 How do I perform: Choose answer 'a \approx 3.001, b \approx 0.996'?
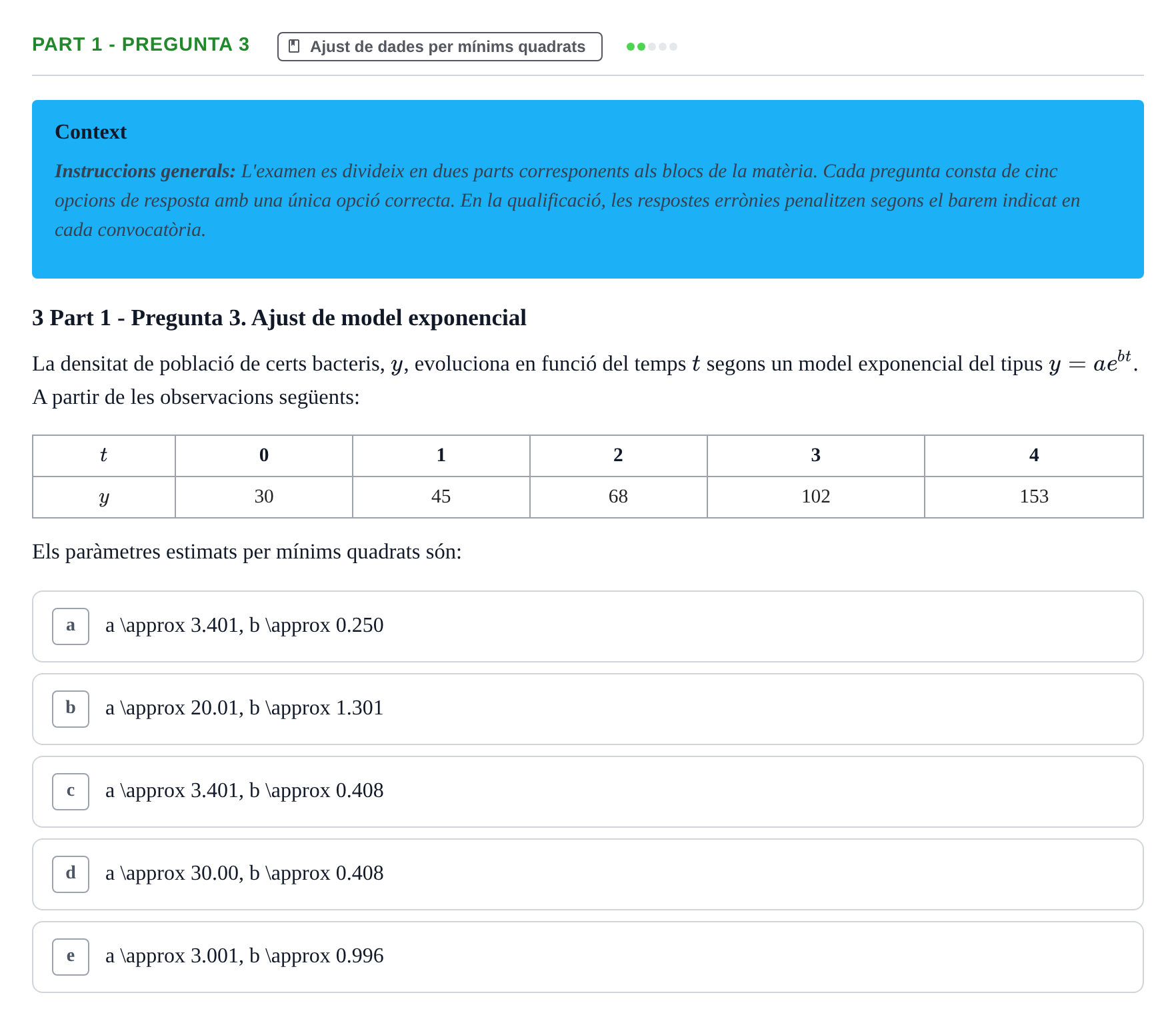588,957
